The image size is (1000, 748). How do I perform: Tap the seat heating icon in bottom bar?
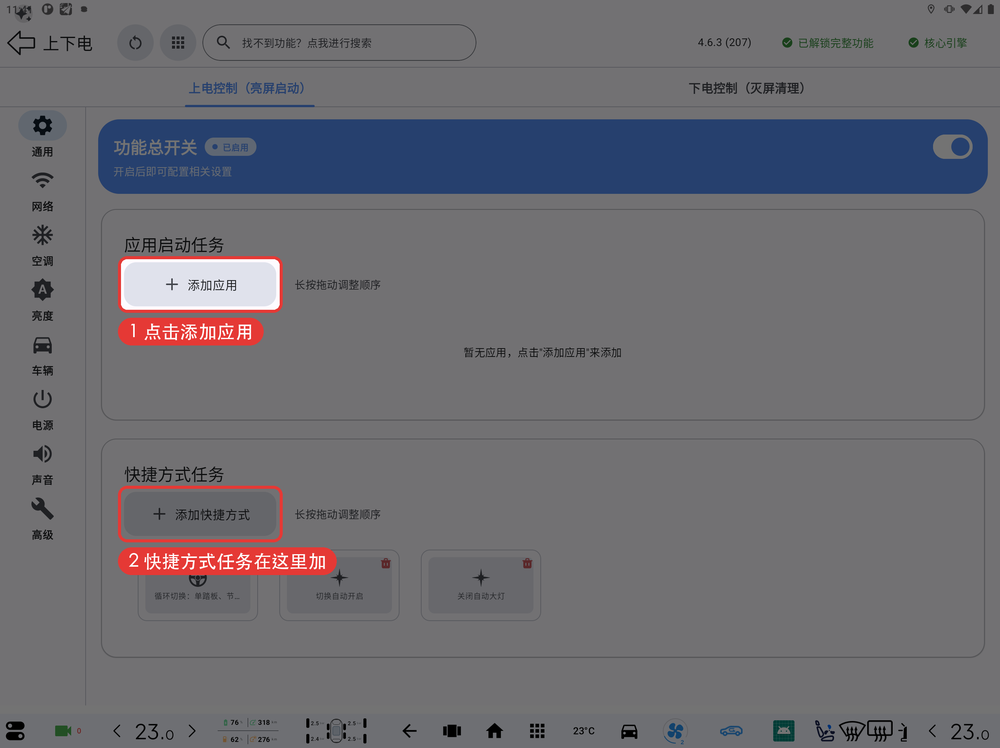coord(825,731)
